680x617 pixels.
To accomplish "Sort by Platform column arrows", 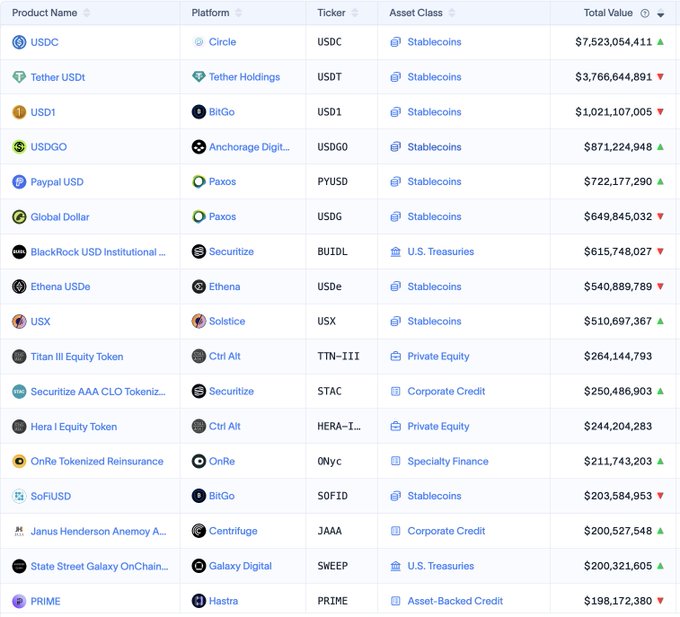I will [238, 13].
